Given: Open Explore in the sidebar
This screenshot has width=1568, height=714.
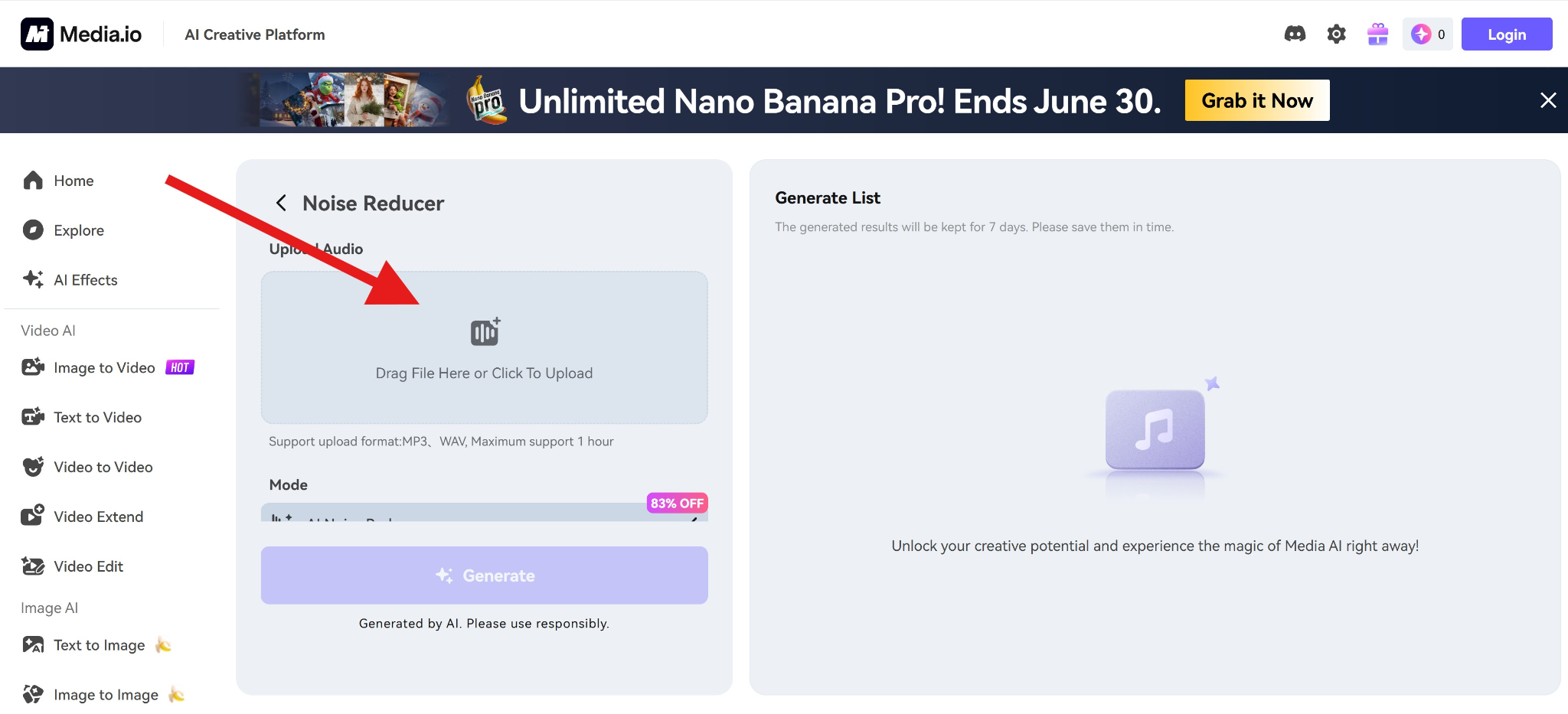Looking at the screenshot, I should point(78,230).
